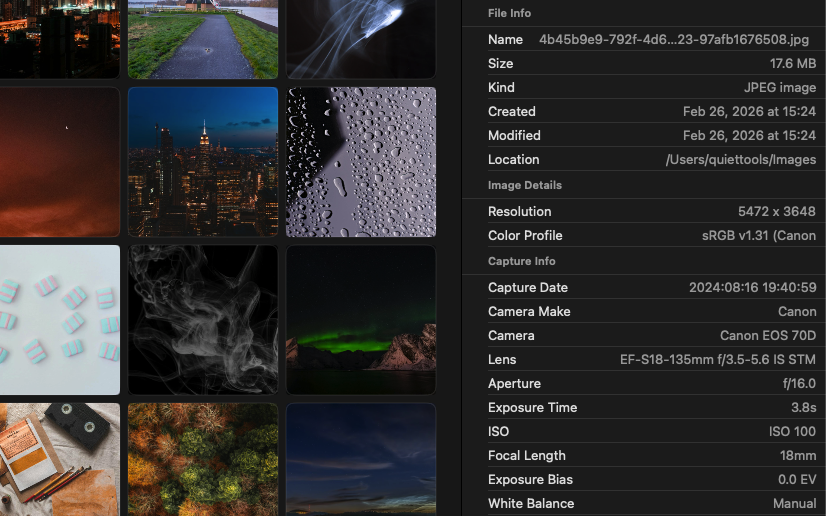Viewport: 826px width, 516px height.
Task: Click the exposure time value 3.8s
Action: point(803,408)
